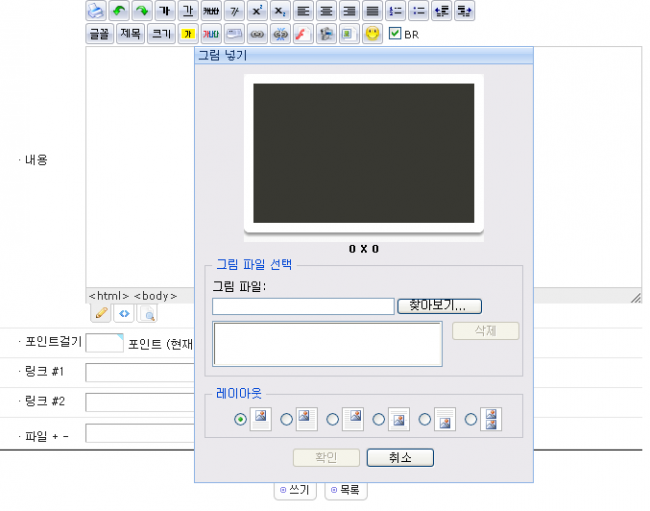Click the 링크 #1 input field
The height and width of the screenshot is (511, 650).
pyautogui.click(x=140, y=373)
